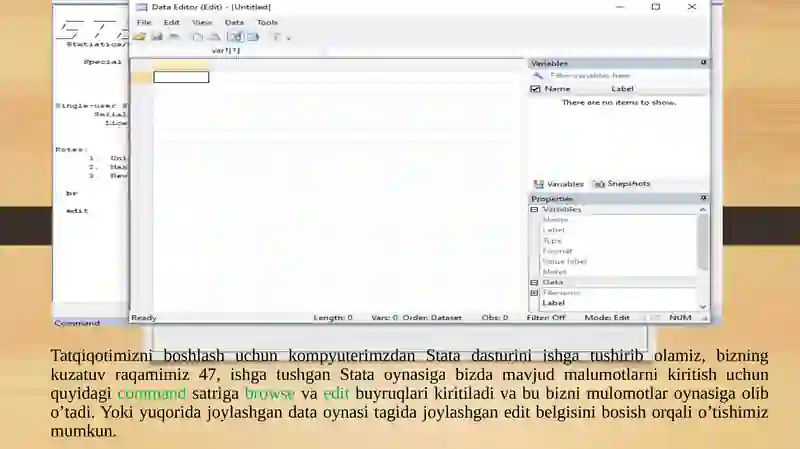The width and height of the screenshot is (800, 449).
Task: Switch to Browse mode toolbar icon
Action: tap(253, 37)
